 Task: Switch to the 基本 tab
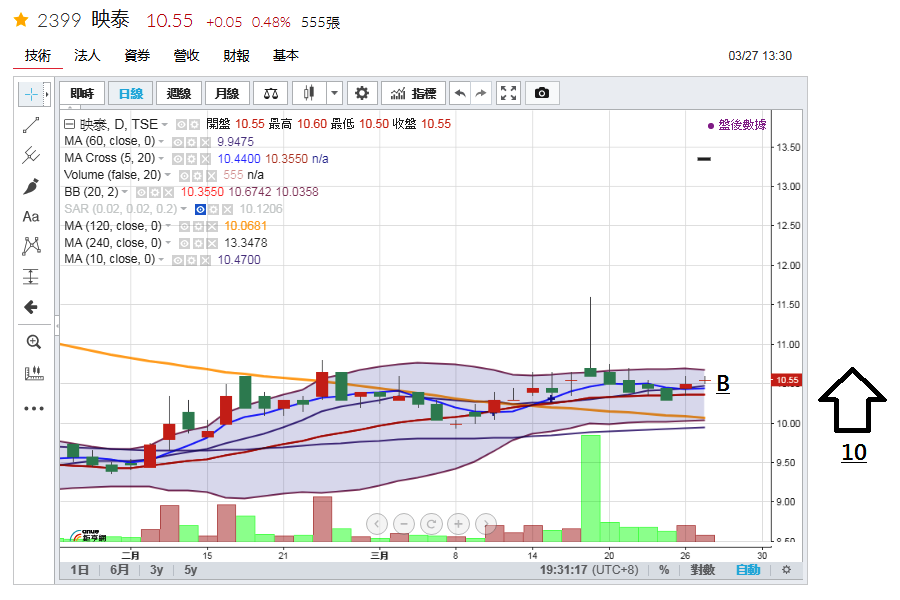pos(286,56)
